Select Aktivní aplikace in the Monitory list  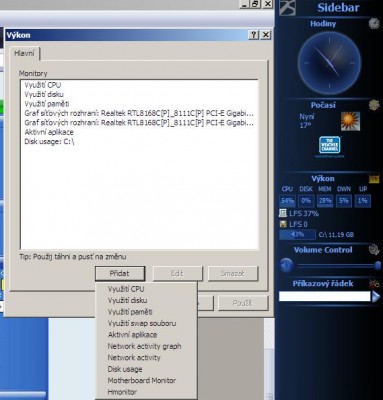(x=49, y=132)
